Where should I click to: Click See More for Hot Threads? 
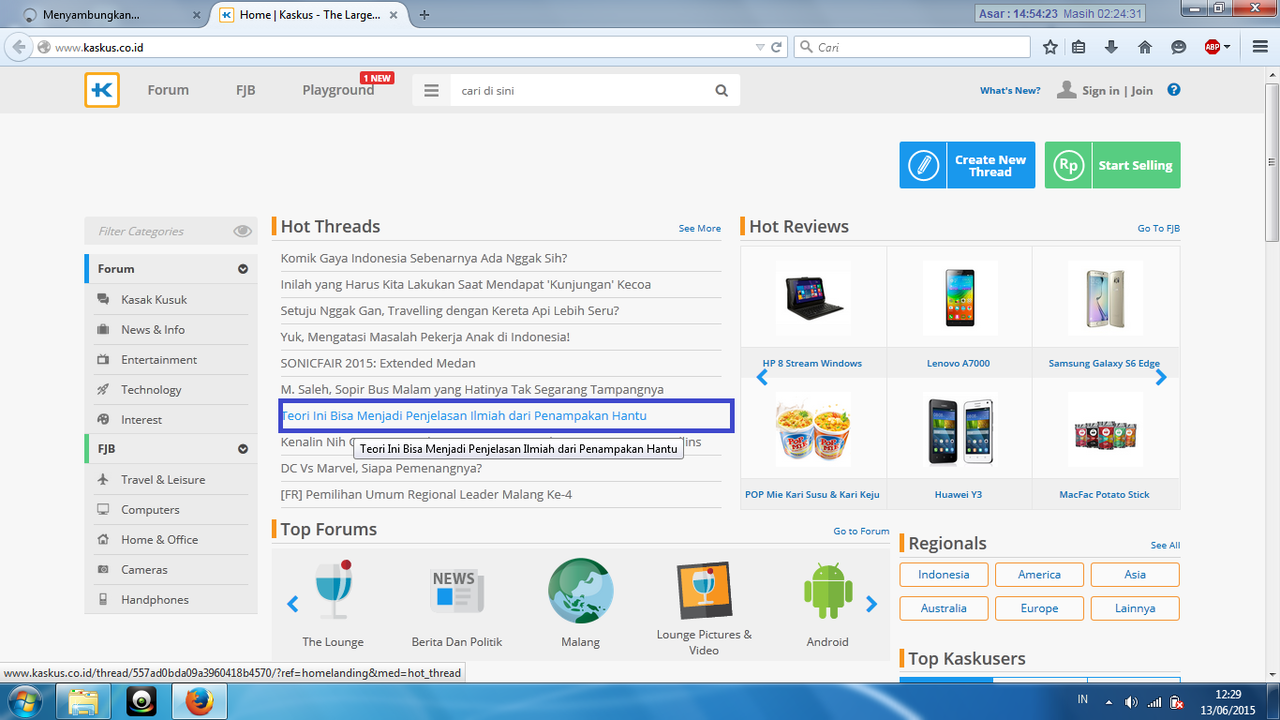click(x=700, y=228)
